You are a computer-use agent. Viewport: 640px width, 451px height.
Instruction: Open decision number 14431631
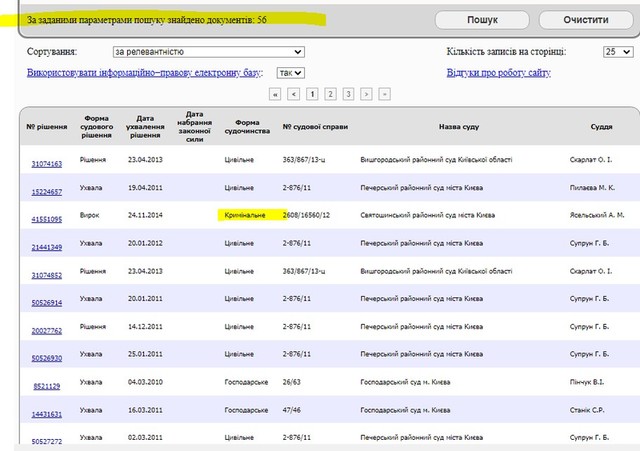[47, 413]
